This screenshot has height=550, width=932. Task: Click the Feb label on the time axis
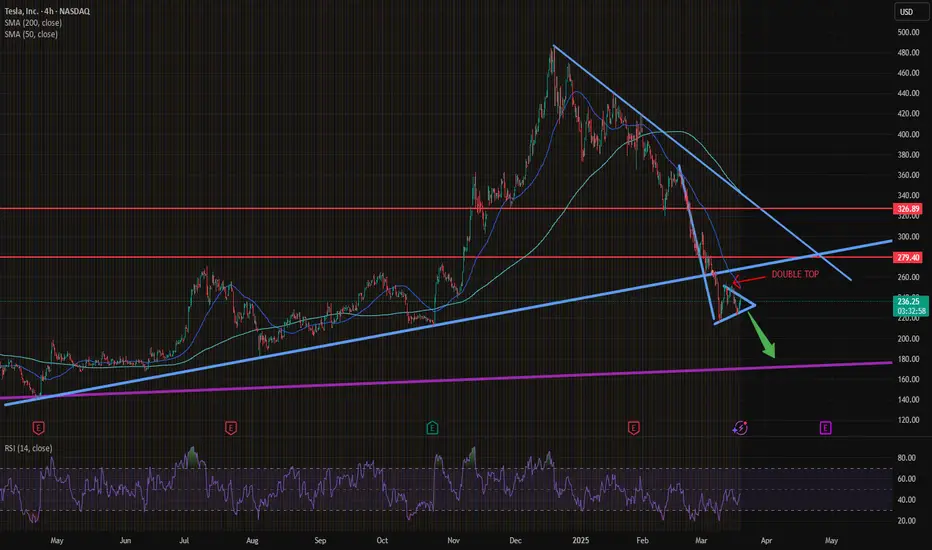click(x=642, y=540)
